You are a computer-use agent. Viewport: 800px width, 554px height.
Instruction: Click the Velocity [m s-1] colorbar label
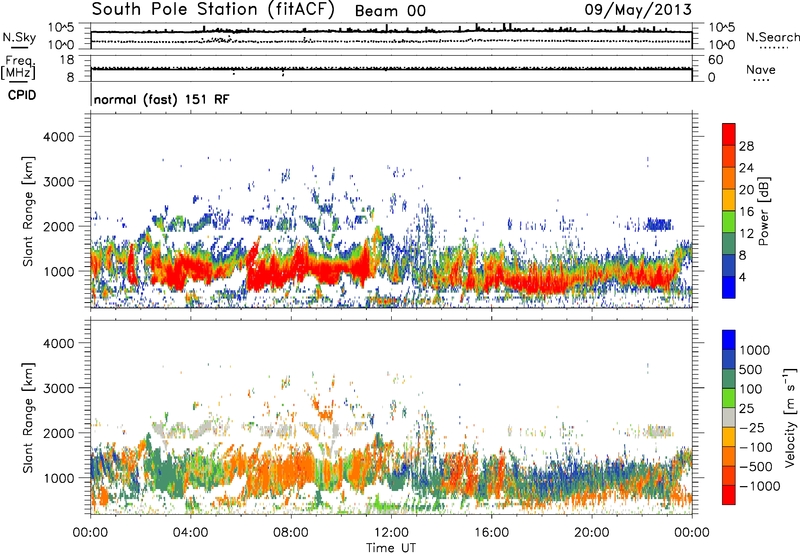790,418
